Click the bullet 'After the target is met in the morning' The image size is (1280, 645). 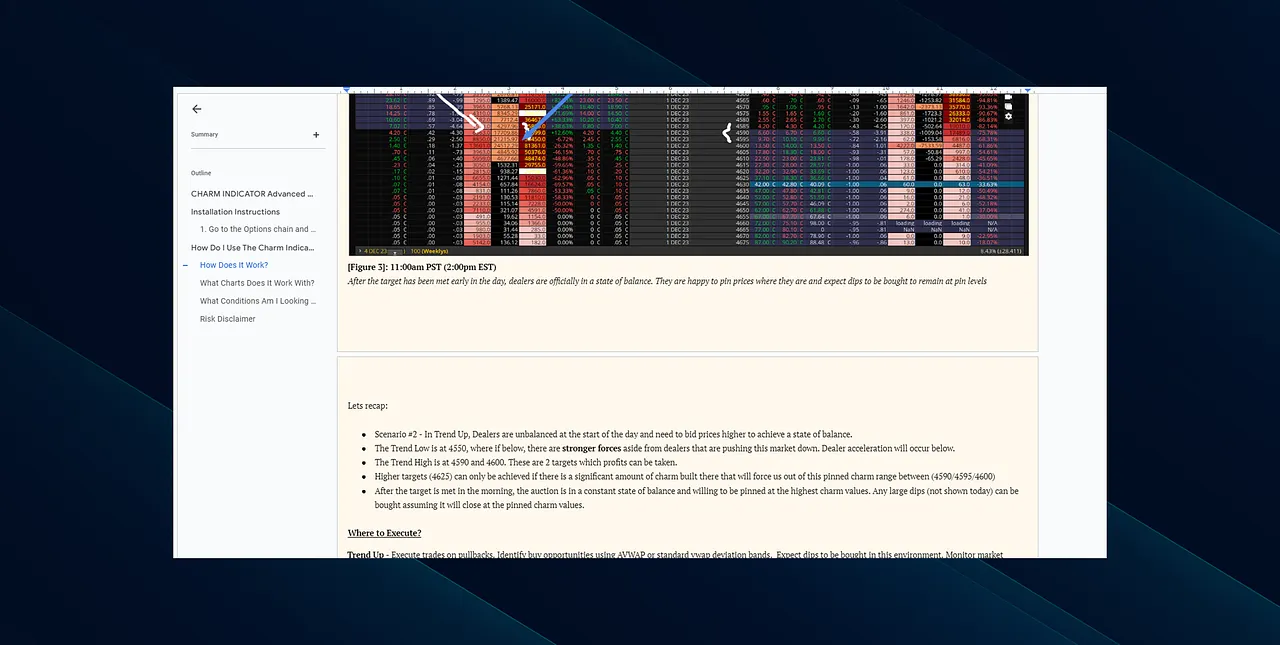pyautogui.click(x=696, y=498)
